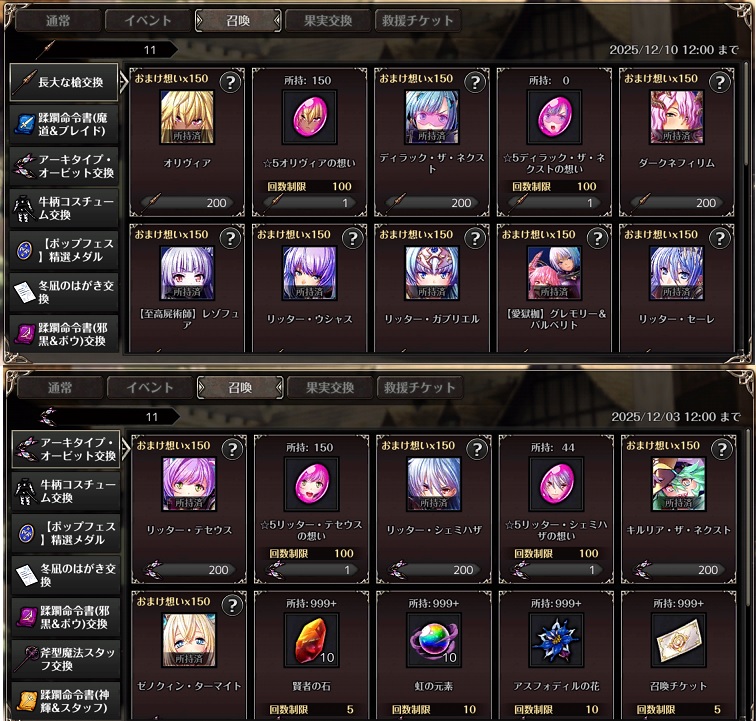The width and height of the screenshot is (756, 721).
Task: Select the 【愛獄伽】グレモリー&バルベリト portrait
Action: (x=554, y=273)
